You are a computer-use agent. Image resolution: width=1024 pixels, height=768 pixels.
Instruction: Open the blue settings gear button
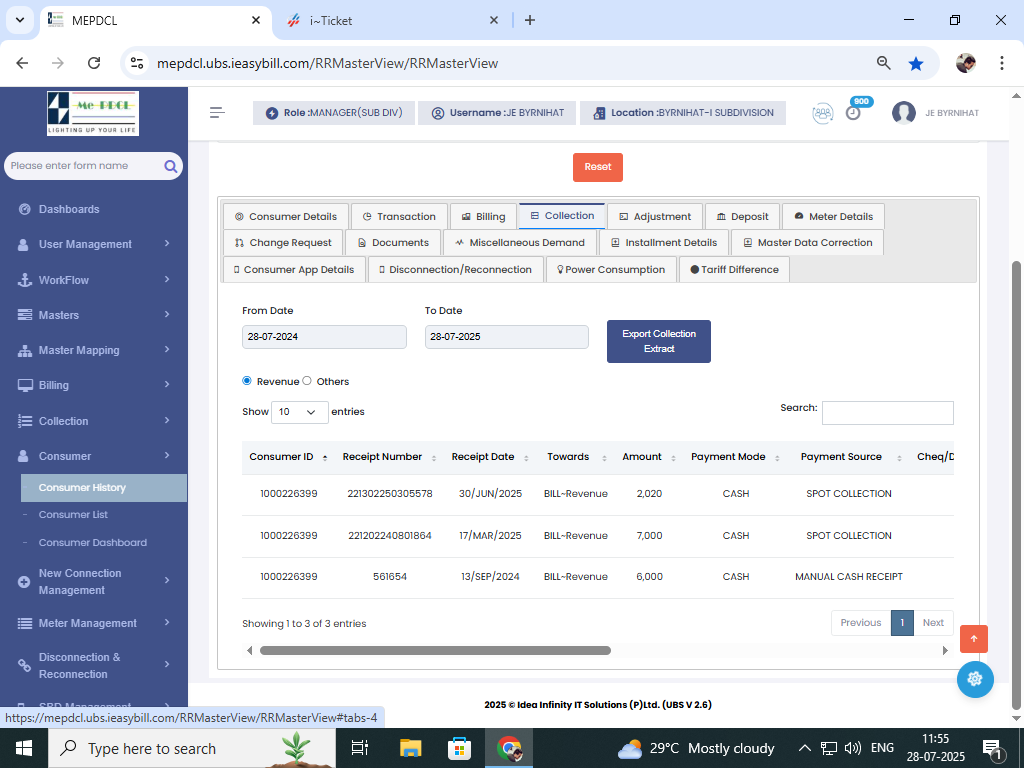pos(975,679)
